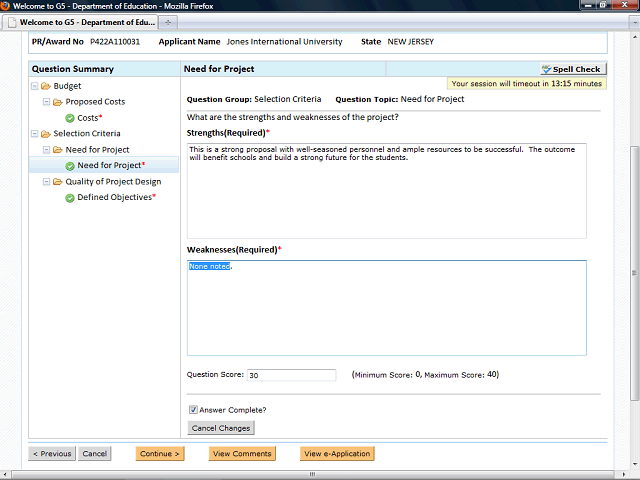The height and width of the screenshot is (480, 640).
Task: Click the scroll down arrow of page scrollbar
Action: 634,464
